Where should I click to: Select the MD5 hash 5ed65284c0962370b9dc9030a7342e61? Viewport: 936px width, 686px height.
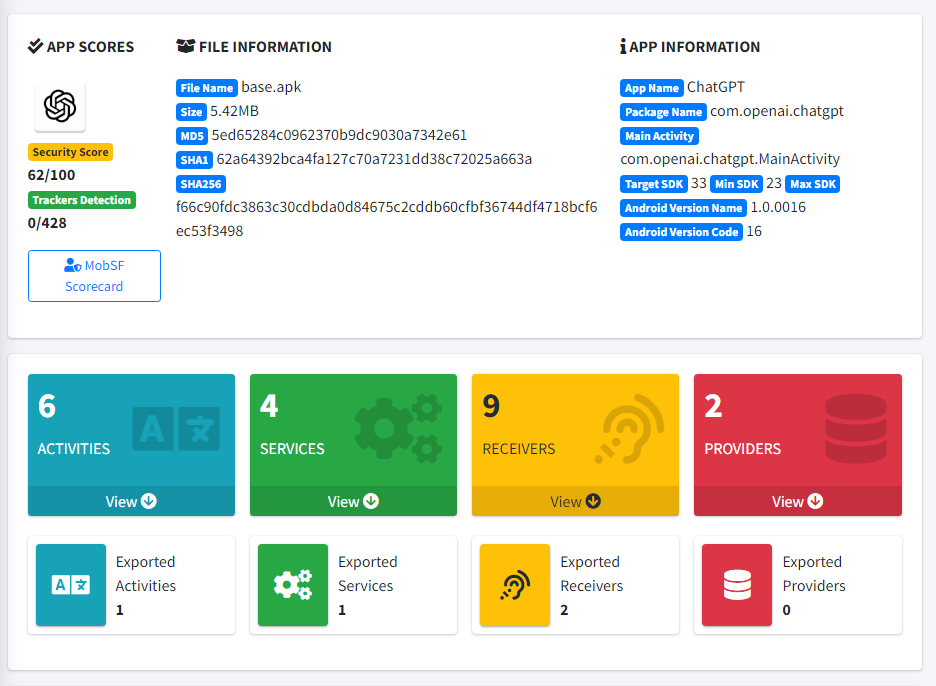point(339,135)
